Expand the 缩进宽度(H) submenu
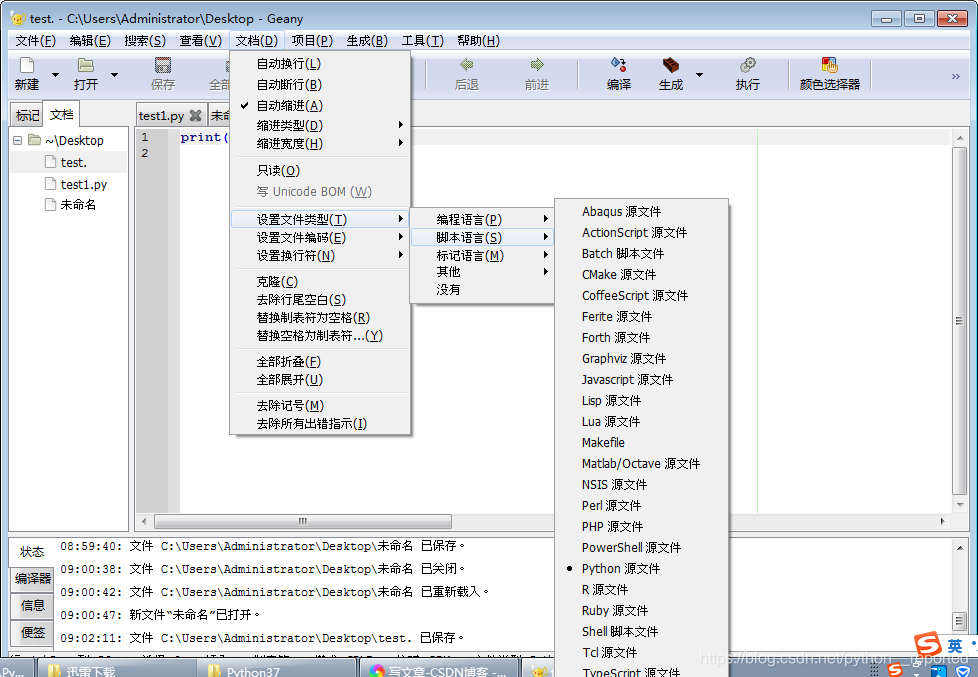 [x=321, y=144]
